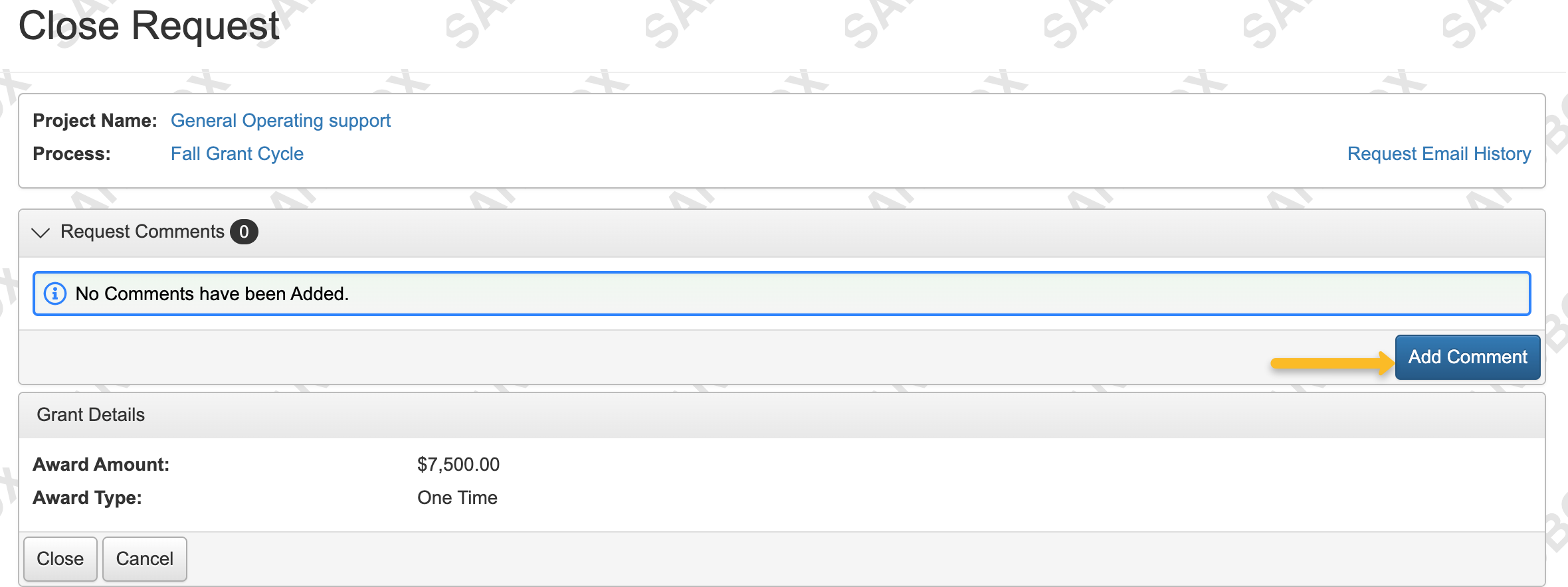Image resolution: width=1568 pixels, height=587 pixels.
Task: Click the Grant Details section header
Action: (x=91, y=415)
